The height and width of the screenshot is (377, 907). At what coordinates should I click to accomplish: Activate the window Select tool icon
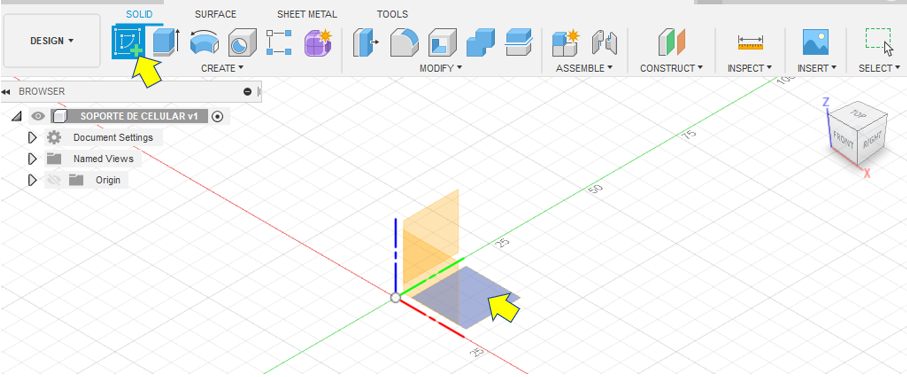click(x=879, y=42)
